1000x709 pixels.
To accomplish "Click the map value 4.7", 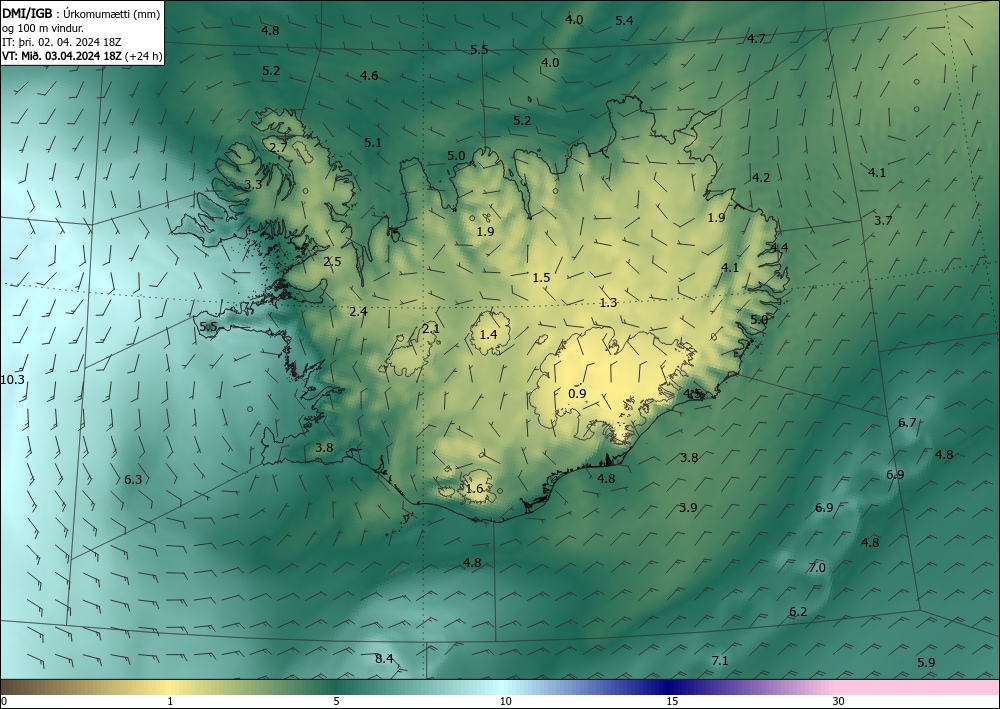I will click(x=756, y=38).
